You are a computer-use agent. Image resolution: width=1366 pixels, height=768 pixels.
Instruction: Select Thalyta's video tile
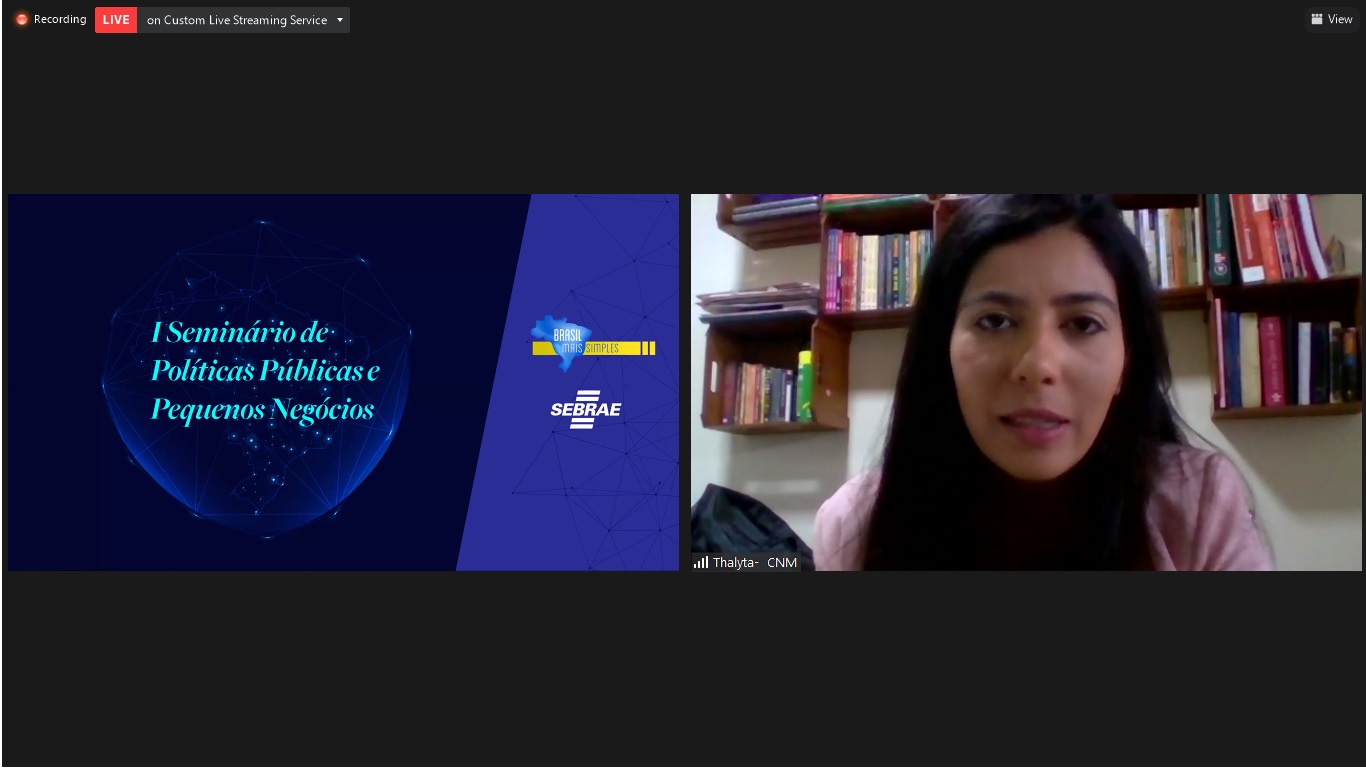pyautogui.click(x=1026, y=382)
